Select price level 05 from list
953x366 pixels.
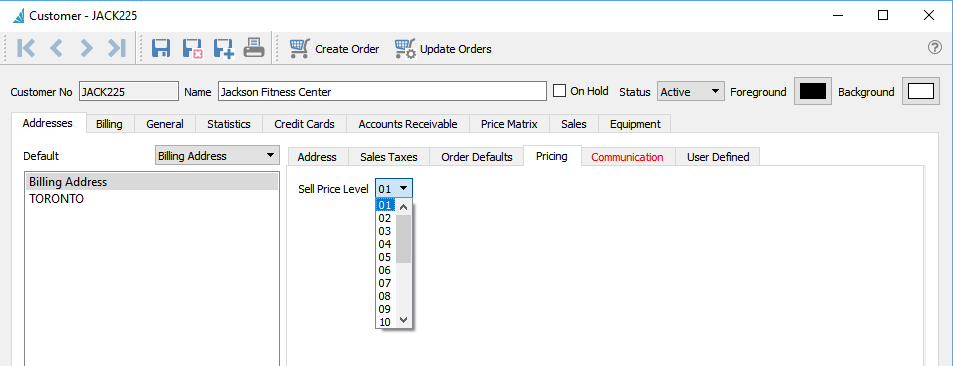[384, 257]
